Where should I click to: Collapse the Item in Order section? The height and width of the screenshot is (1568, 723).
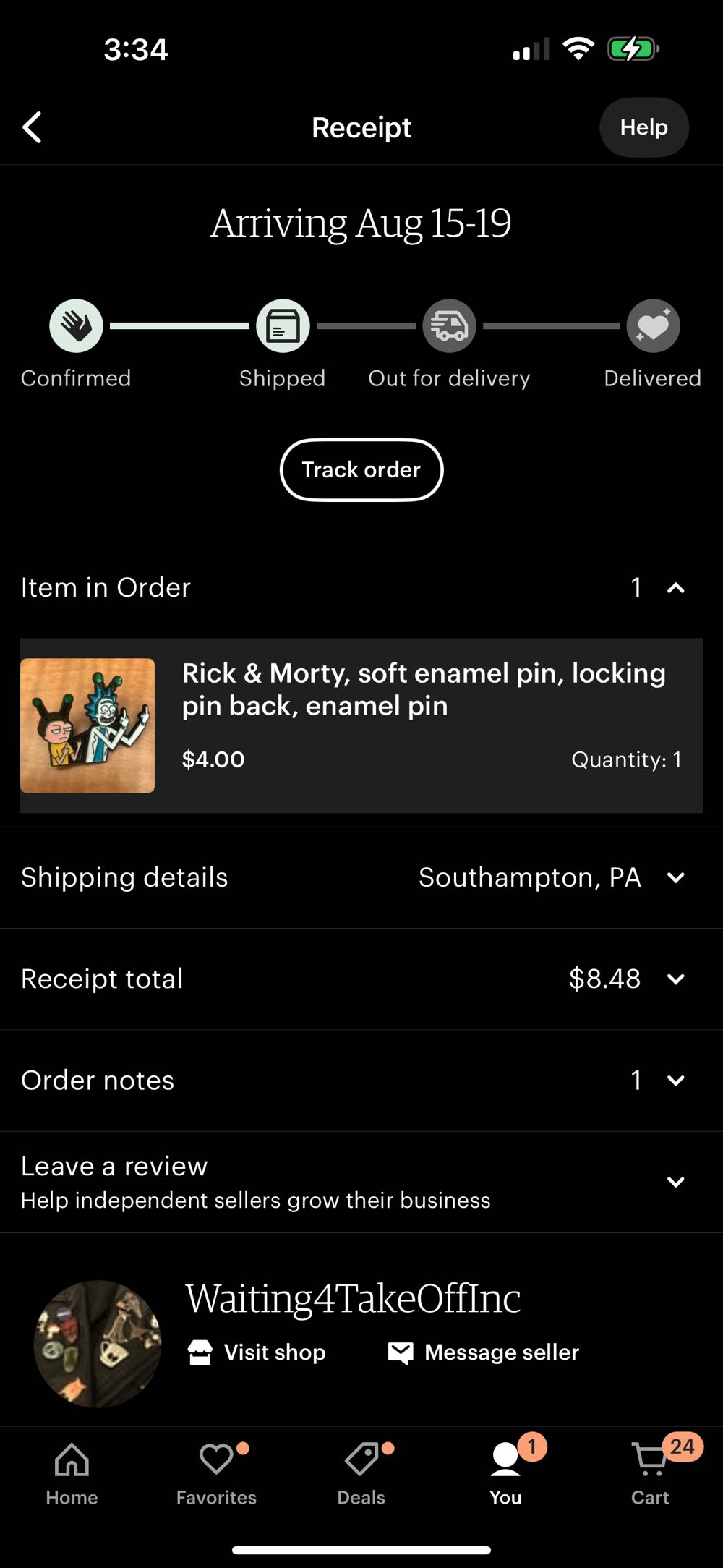(x=675, y=588)
